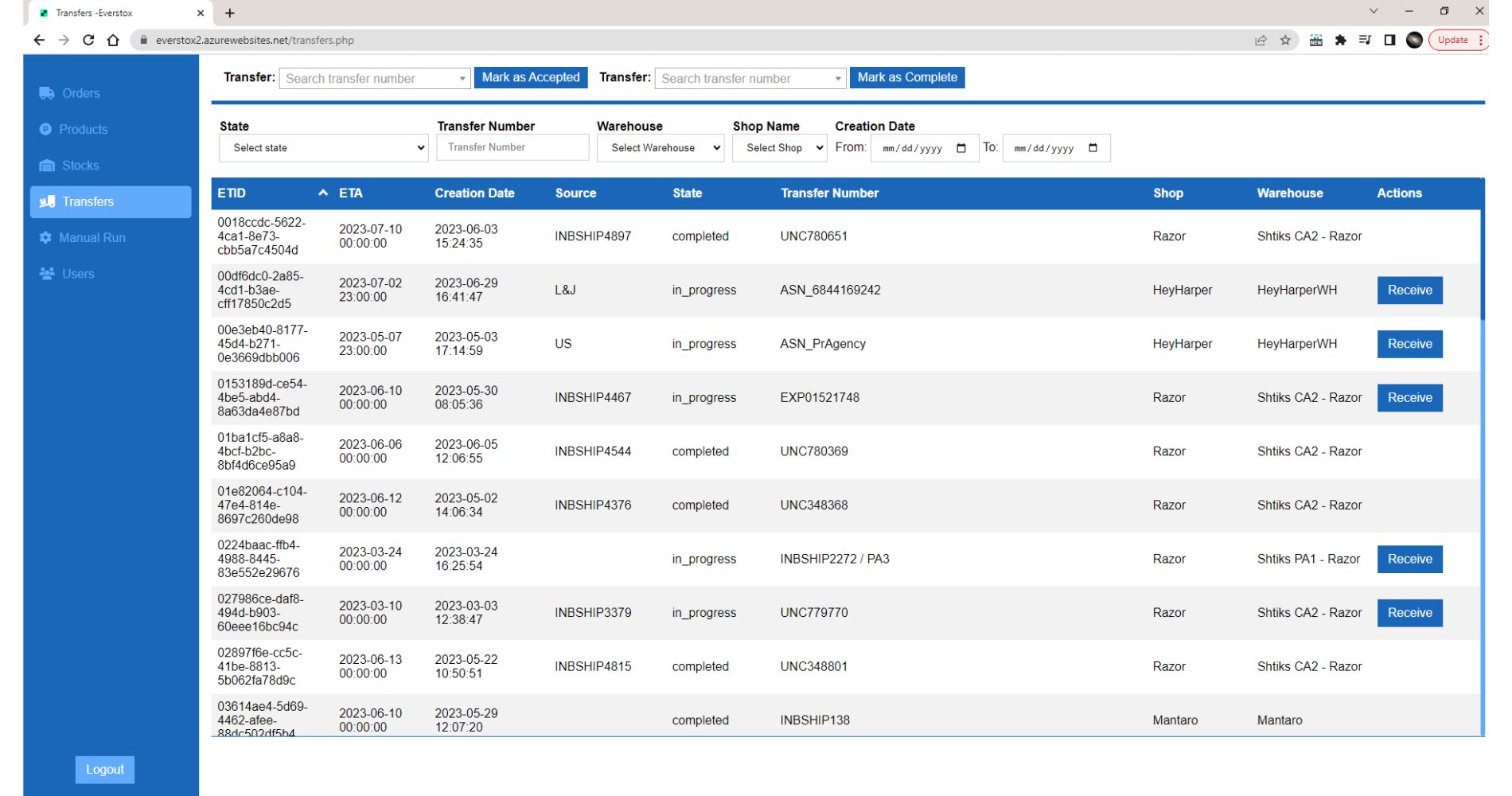Receive transfer INBSHIP2272 / PA3

[1409, 559]
